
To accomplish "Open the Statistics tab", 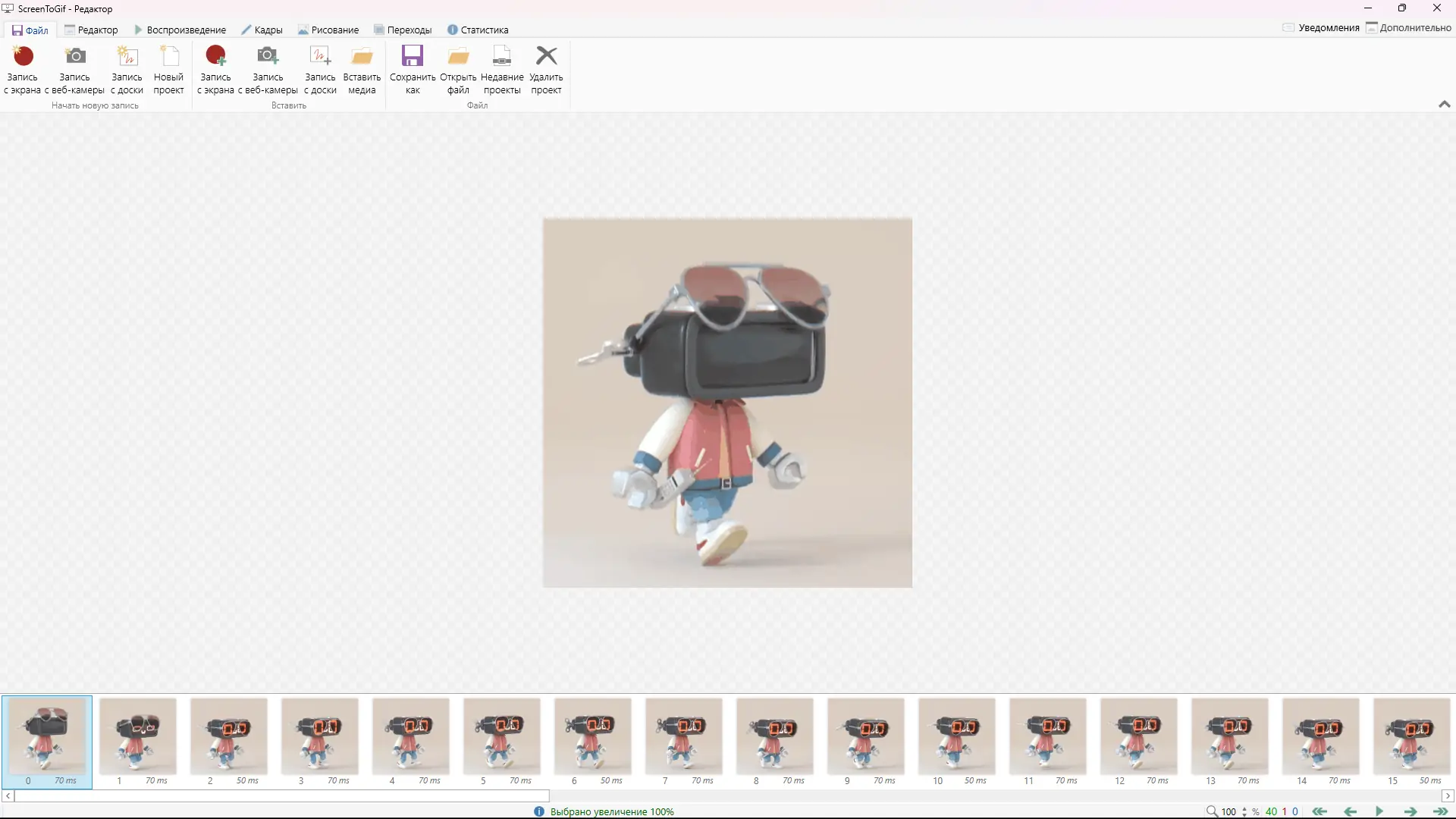I will (478, 30).
